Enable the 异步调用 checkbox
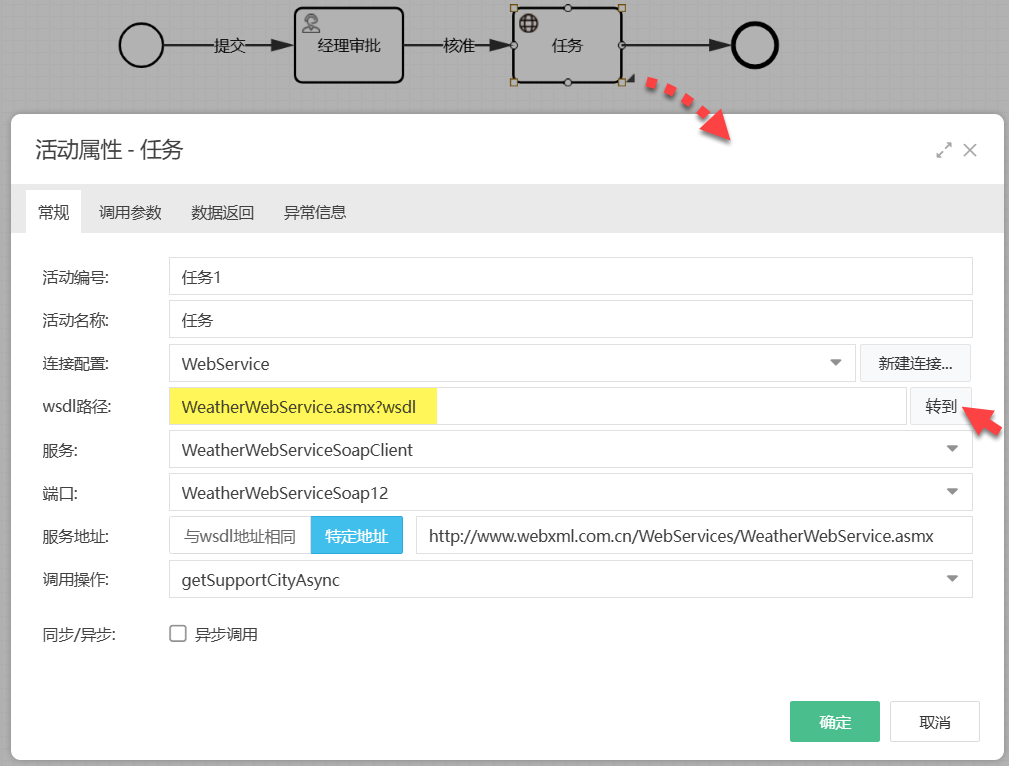 click(x=178, y=633)
